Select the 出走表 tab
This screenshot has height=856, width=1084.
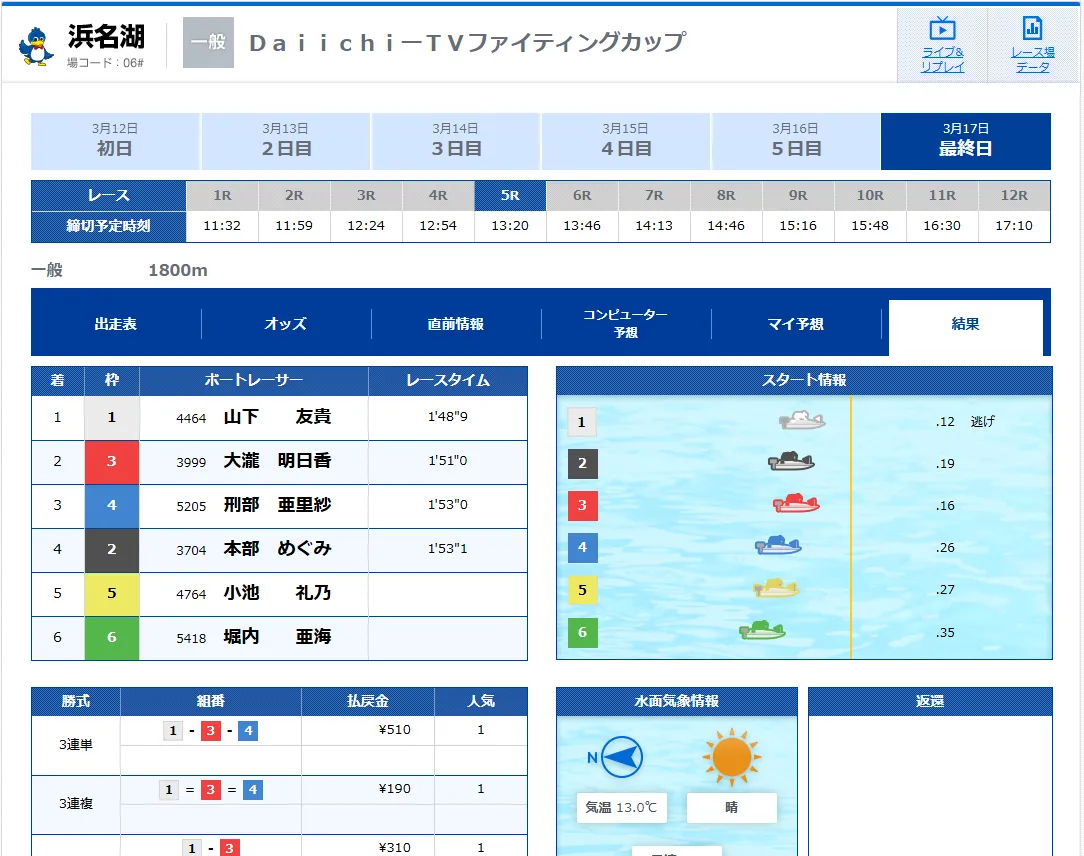[x=116, y=324]
